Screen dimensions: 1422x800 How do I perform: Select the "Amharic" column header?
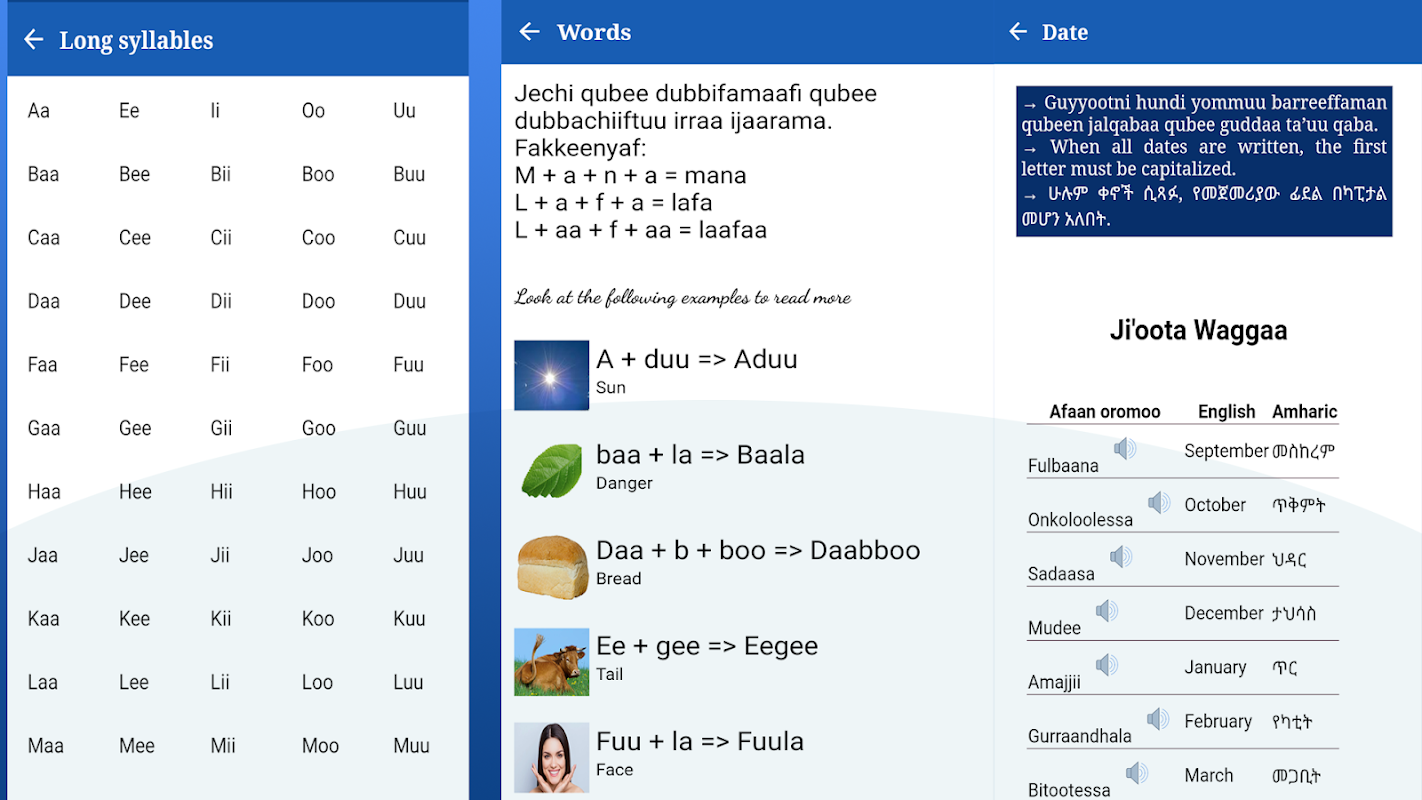pos(1305,412)
